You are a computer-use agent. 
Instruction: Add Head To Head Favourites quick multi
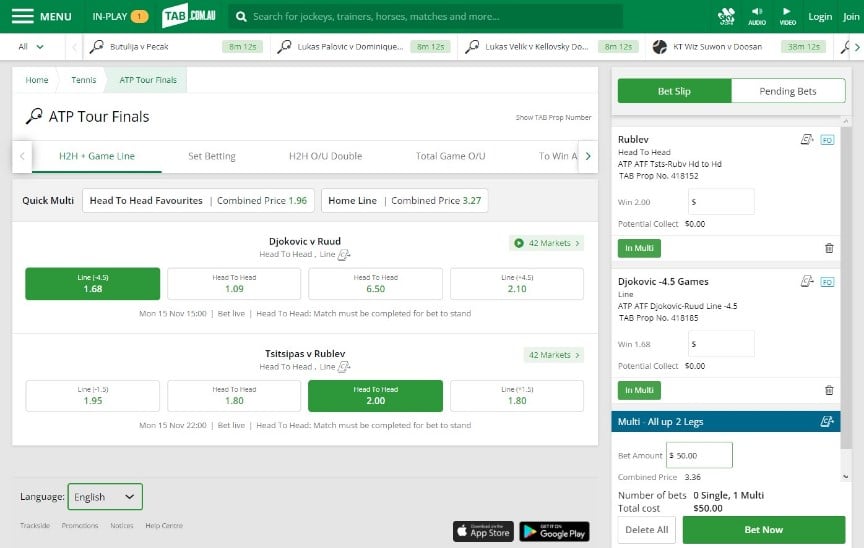click(198, 200)
